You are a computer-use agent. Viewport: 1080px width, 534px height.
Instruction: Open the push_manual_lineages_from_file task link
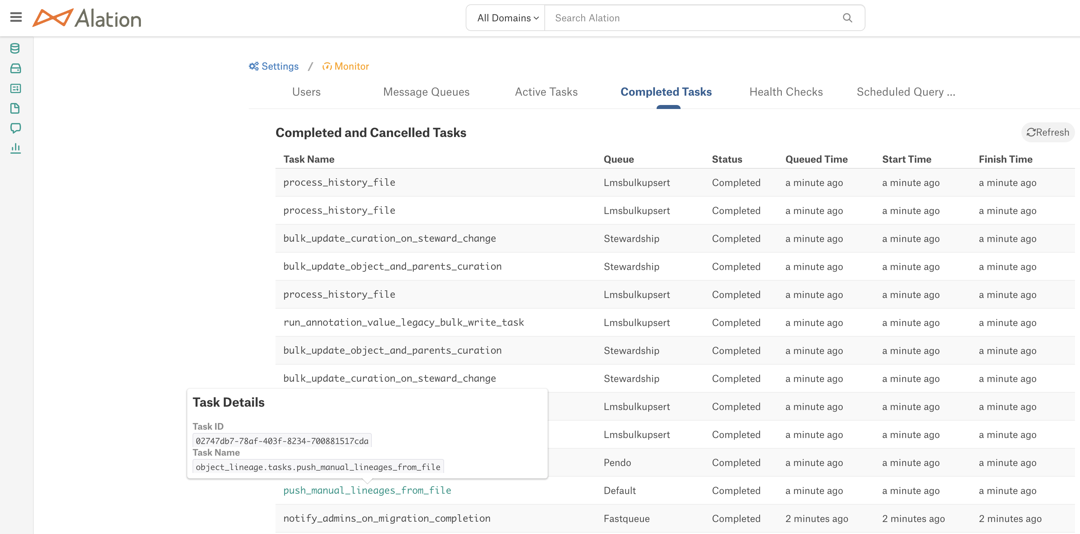pos(367,491)
